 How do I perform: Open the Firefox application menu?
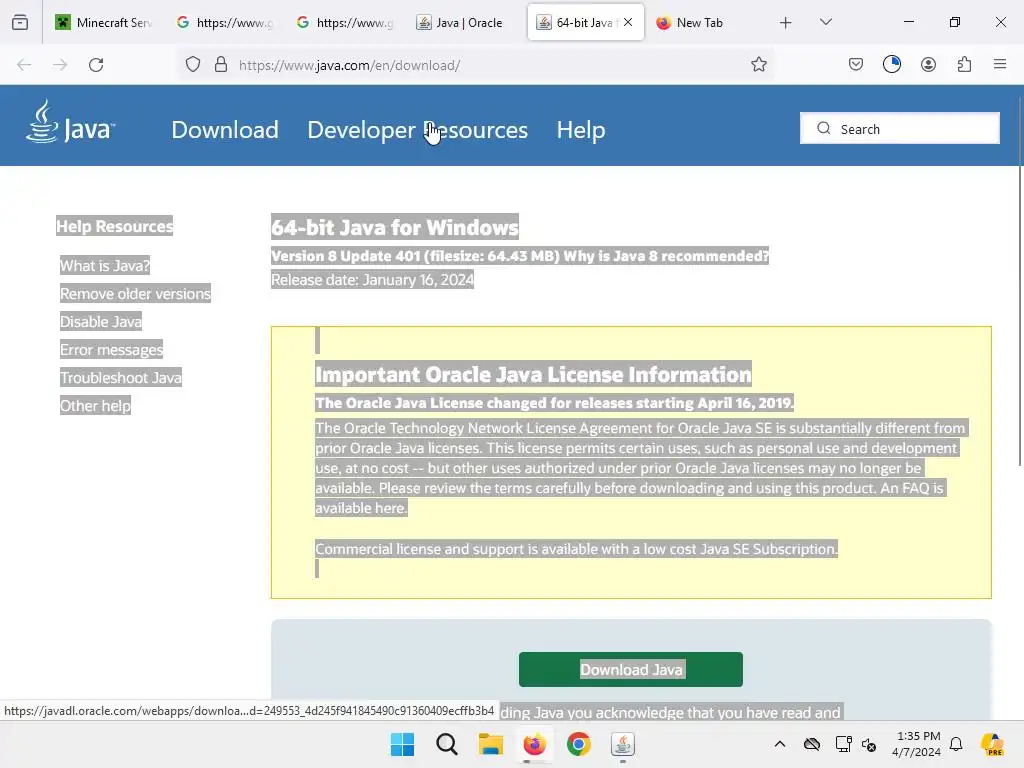[999, 64]
